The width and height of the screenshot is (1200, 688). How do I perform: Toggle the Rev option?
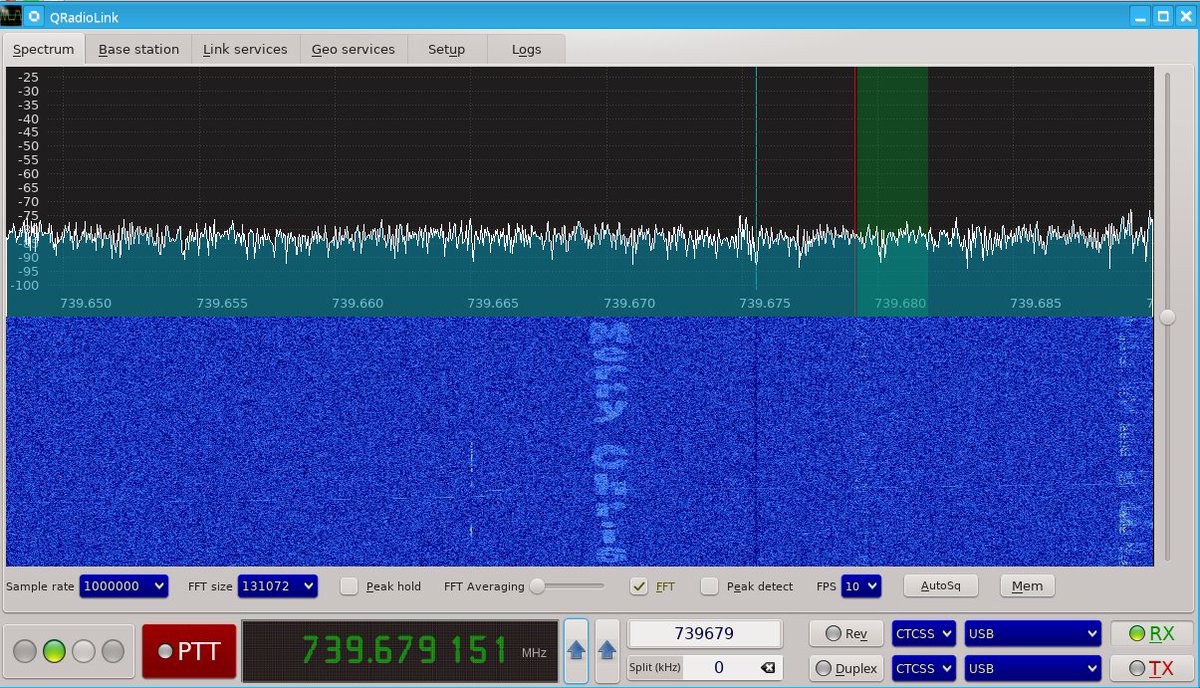coord(846,633)
